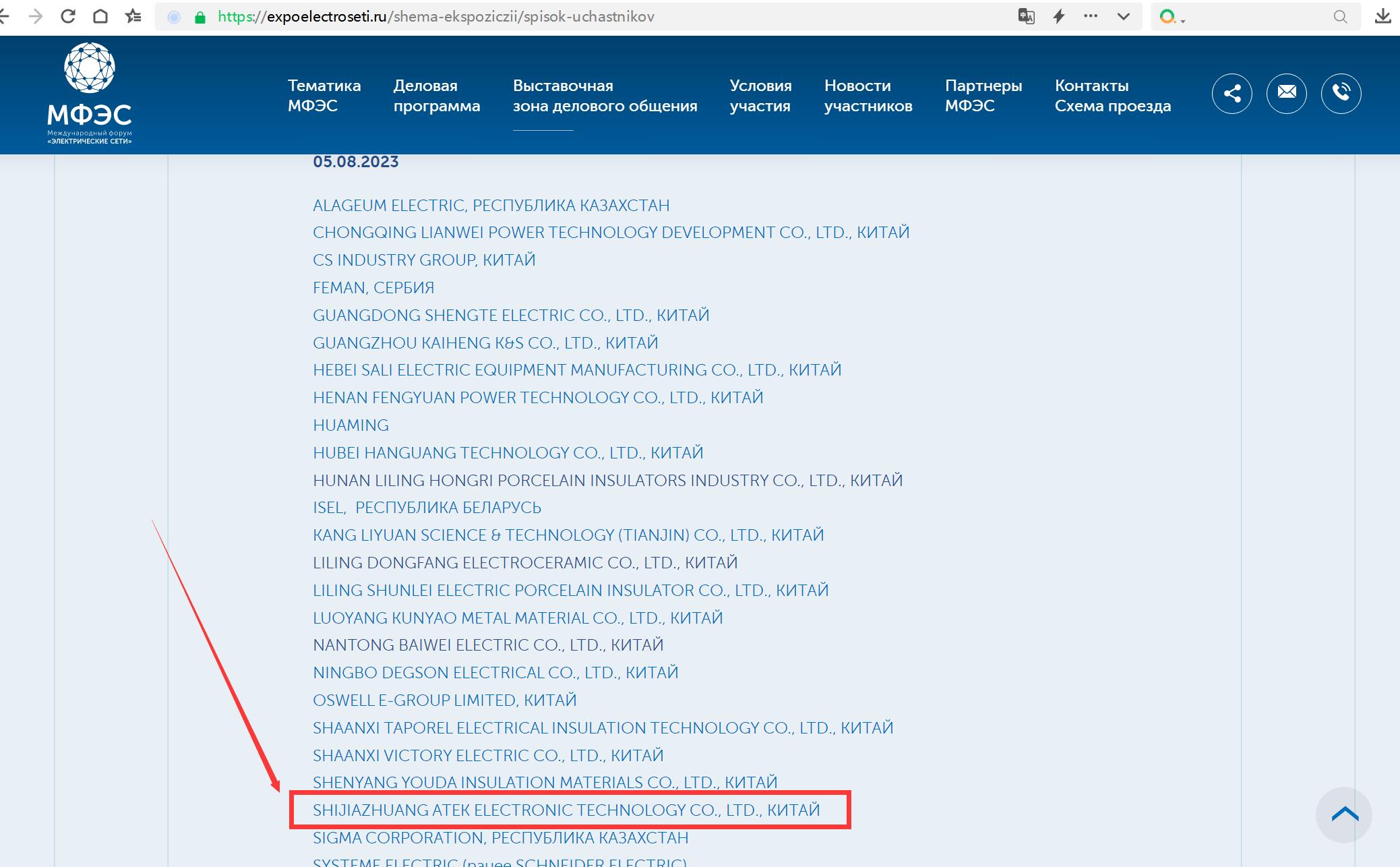Viewport: 1400px width, 867px height.
Task: Click the email envelope icon in header
Action: pos(1287,93)
